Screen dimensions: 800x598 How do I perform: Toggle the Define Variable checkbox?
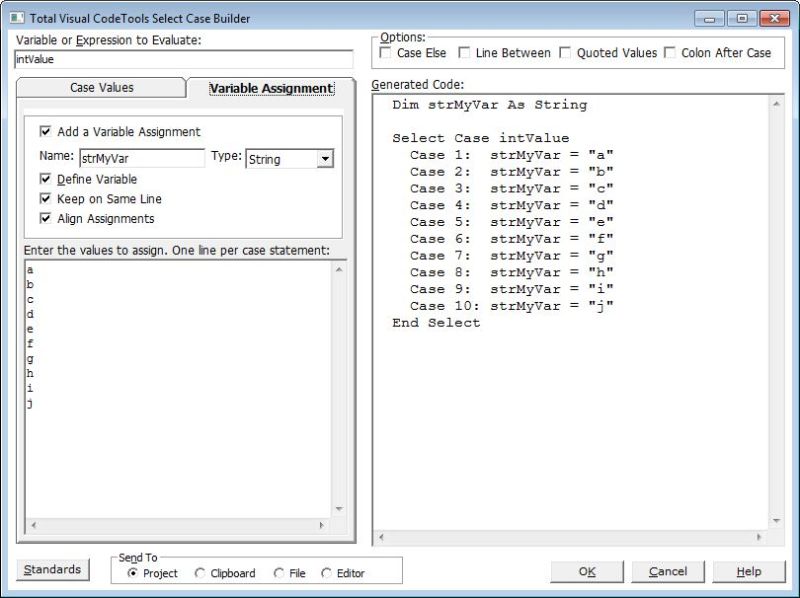click(45, 178)
